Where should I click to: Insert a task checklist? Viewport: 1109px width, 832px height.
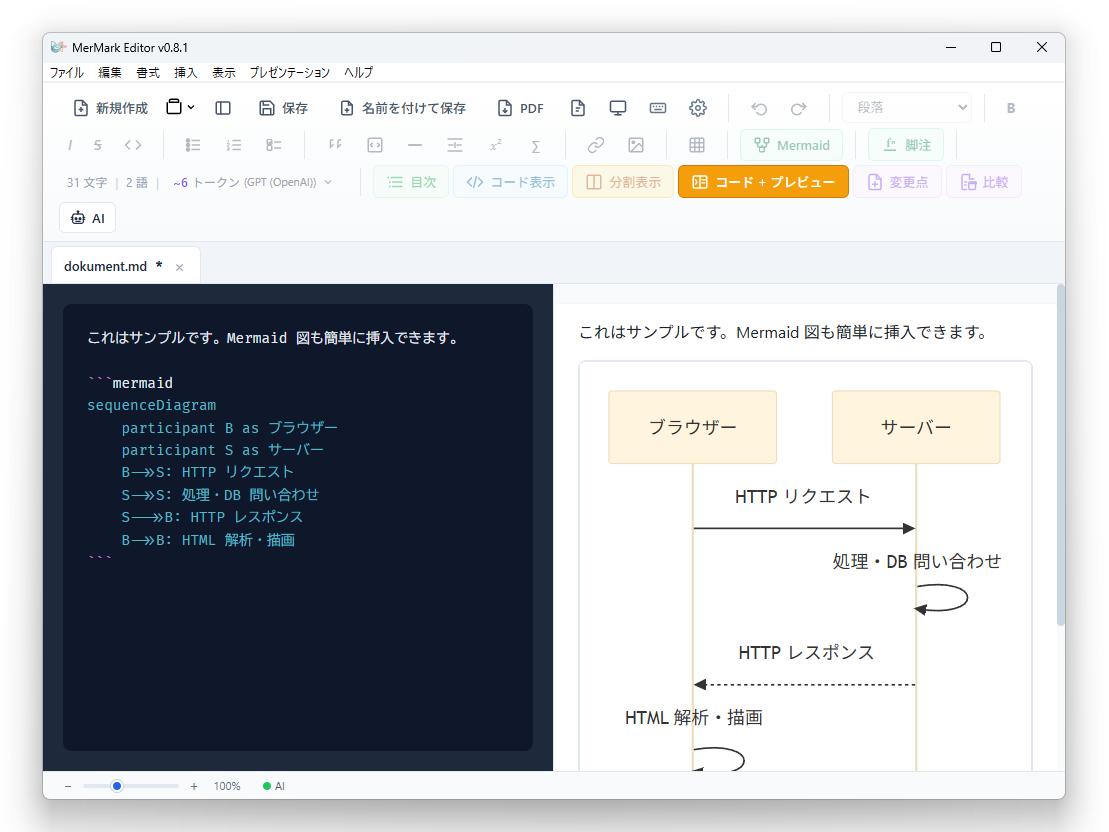pos(274,145)
